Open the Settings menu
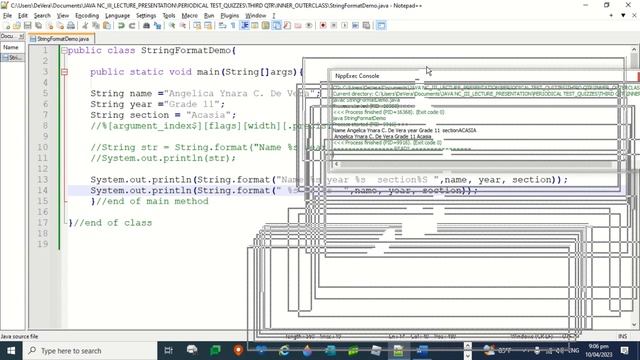The height and width of the screenshot is (360, 640). [146, 16]
